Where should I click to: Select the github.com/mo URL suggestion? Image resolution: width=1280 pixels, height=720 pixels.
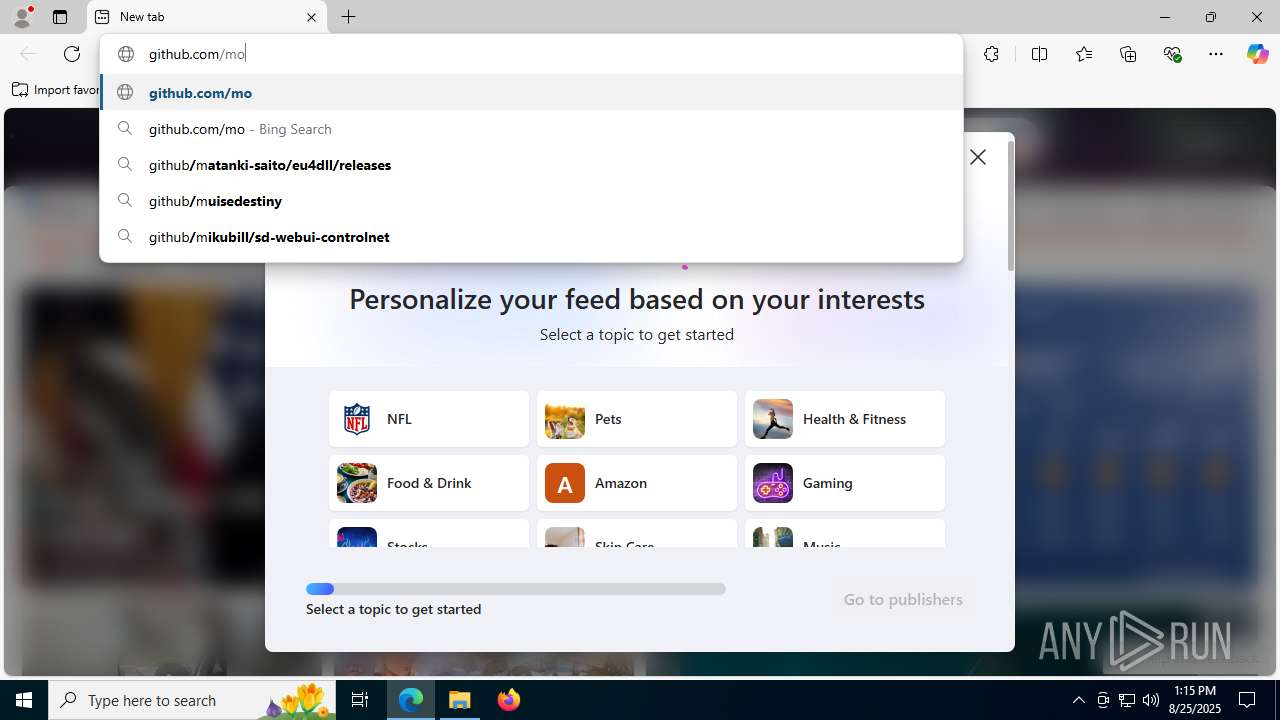(531, 93)
